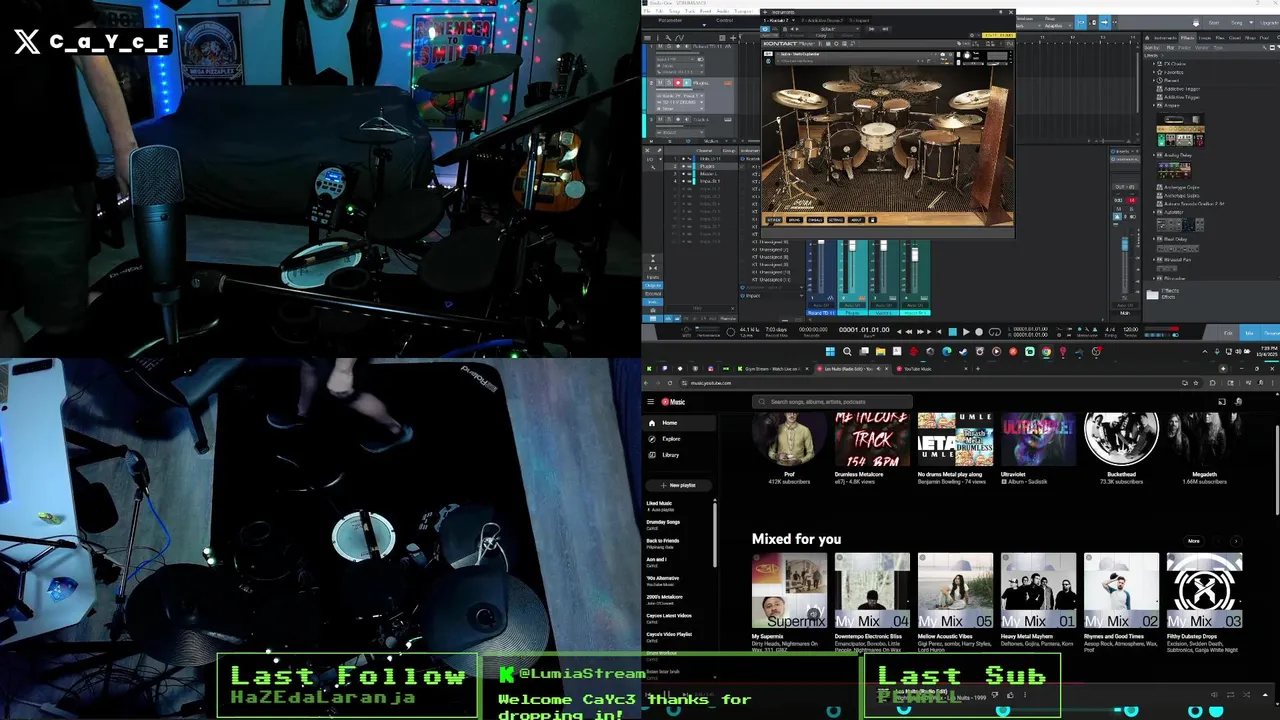Search songs, albums, artists in YouTube Music
Screen dimensions: 1280x720
(x=832, y=402)
